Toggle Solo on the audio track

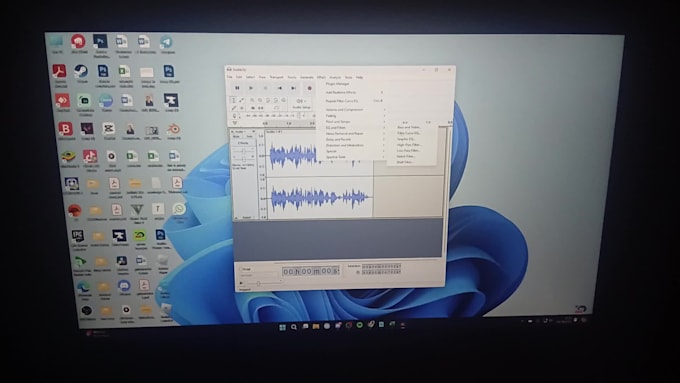tap(249, 137)
